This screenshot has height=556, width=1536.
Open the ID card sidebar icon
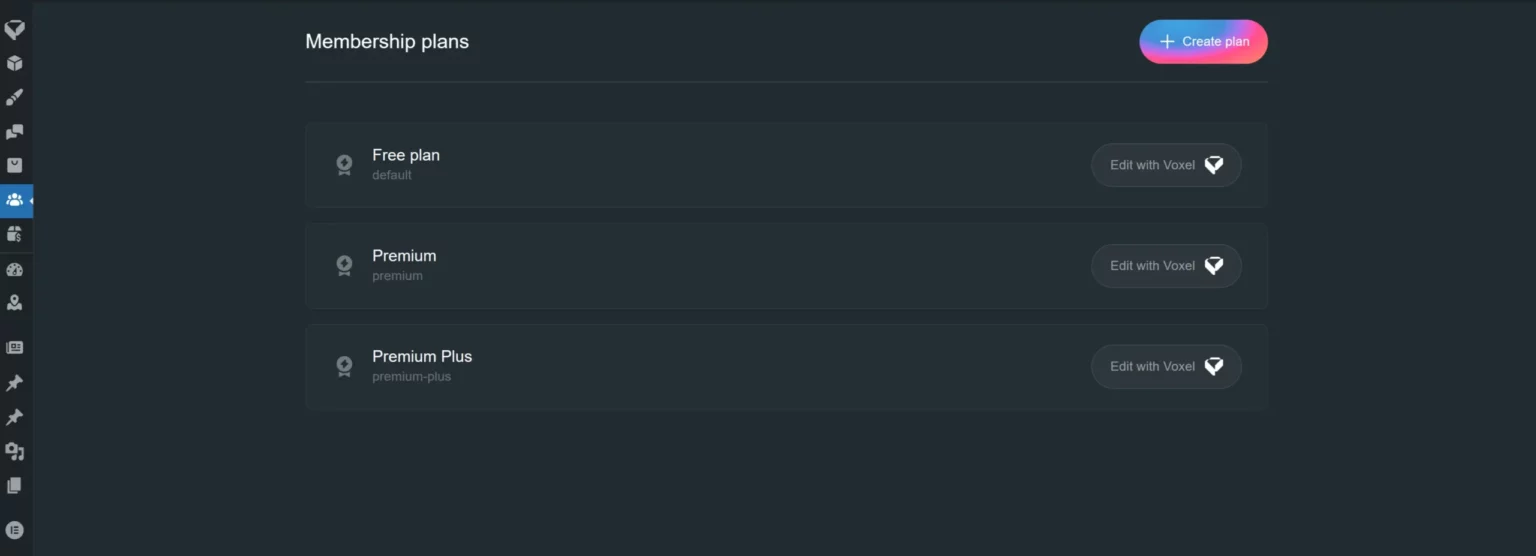(x=14, y=348)
